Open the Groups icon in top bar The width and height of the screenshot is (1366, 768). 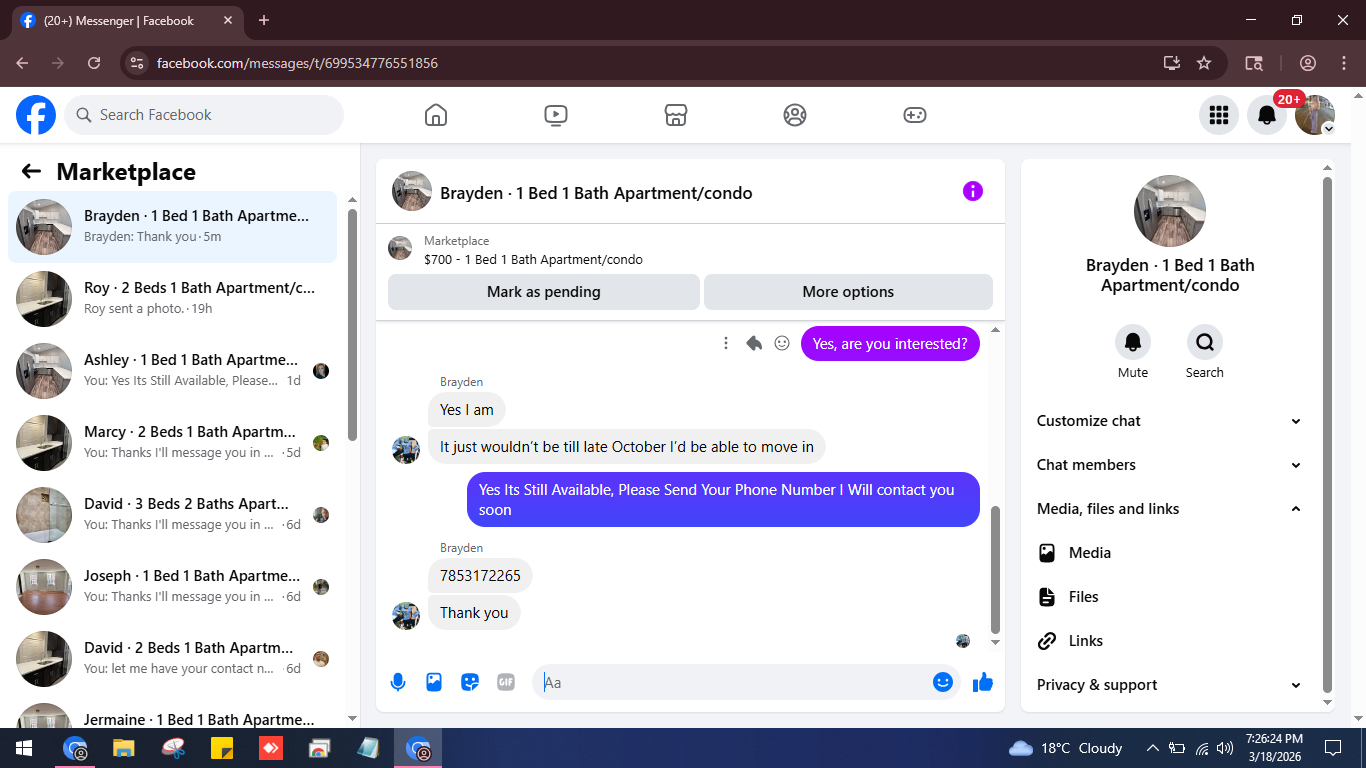click(795, 115)
